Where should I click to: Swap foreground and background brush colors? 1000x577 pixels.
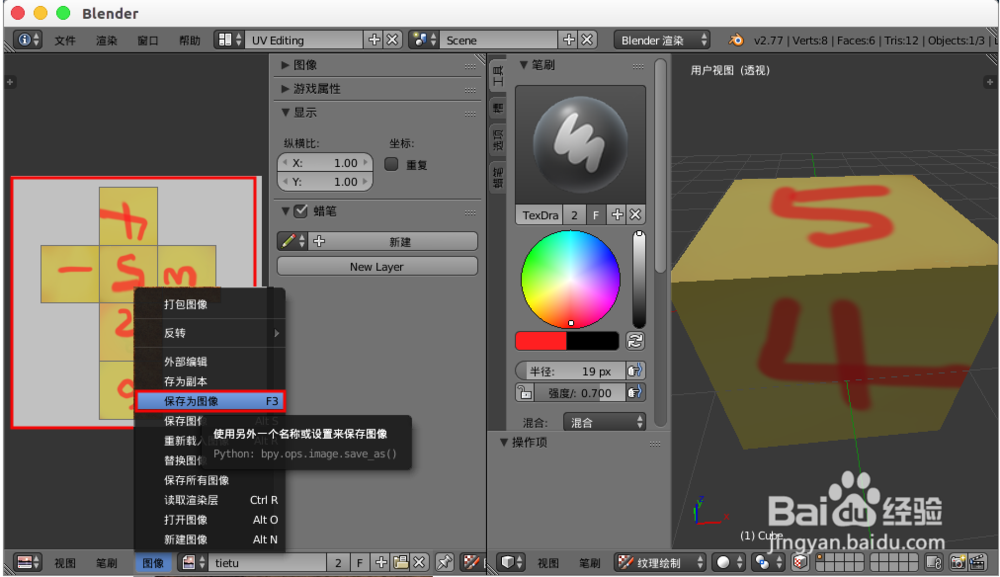pos(635,341)
